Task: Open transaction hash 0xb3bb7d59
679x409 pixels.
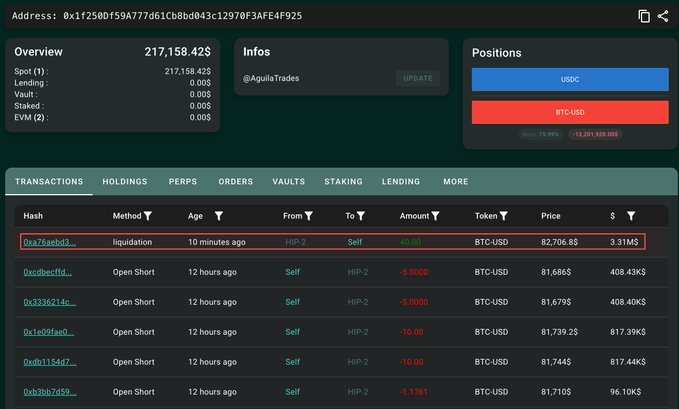Action: pyautogui.click(x=50, y=392)
